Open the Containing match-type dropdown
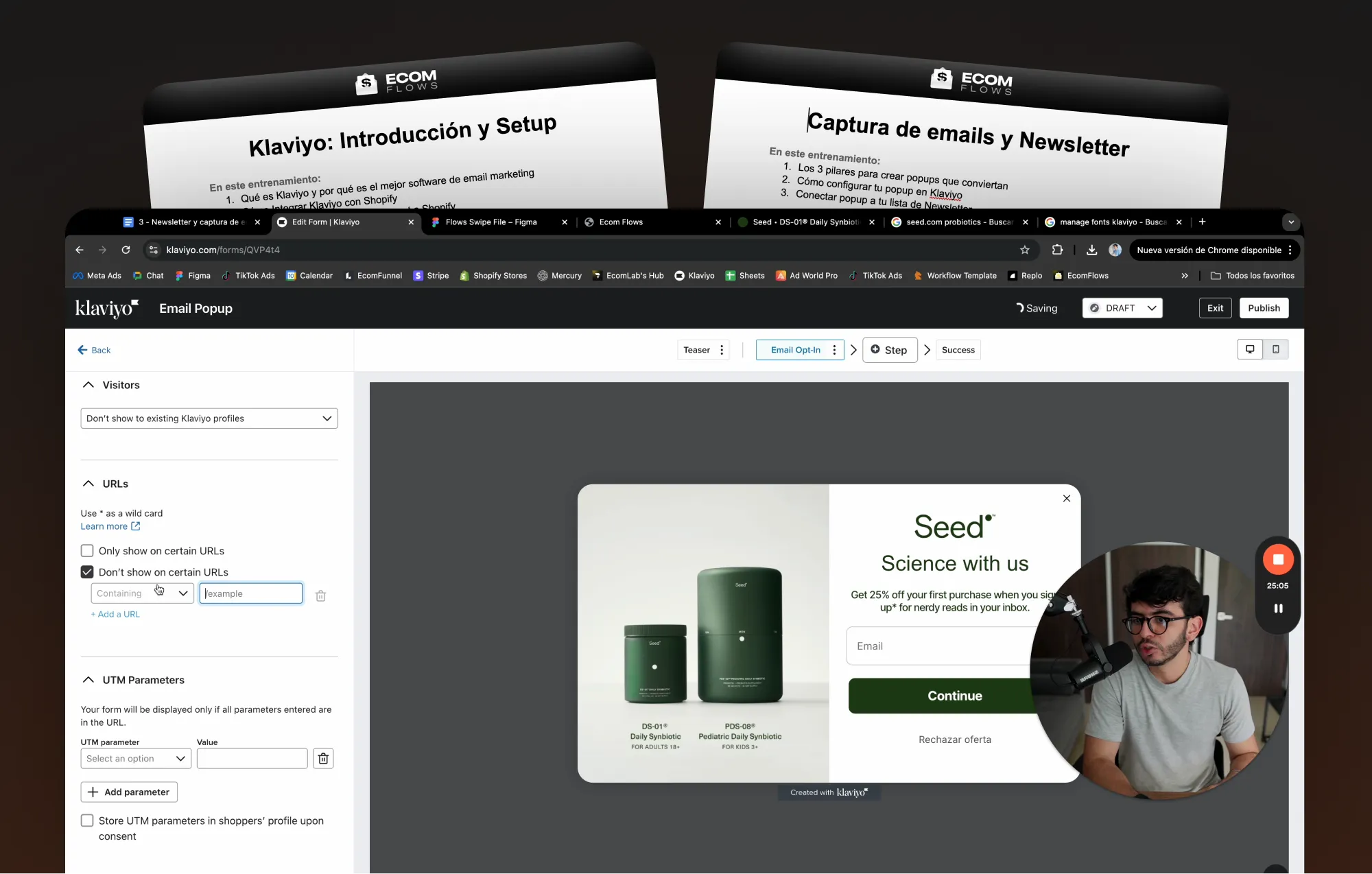 (x=142, y=593)
